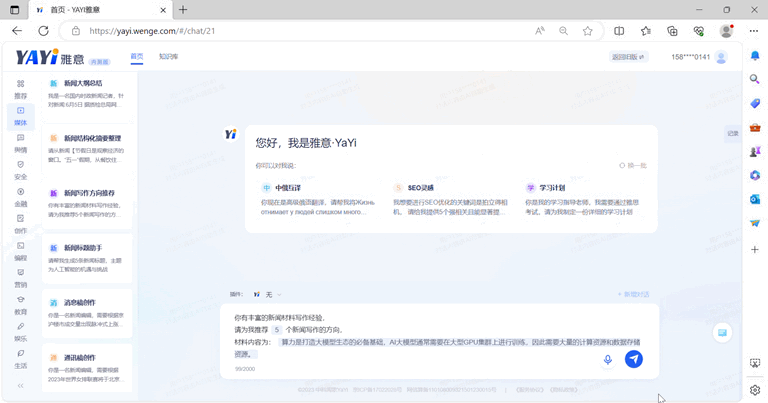Open Edge sidebar notifications bell

755,55
